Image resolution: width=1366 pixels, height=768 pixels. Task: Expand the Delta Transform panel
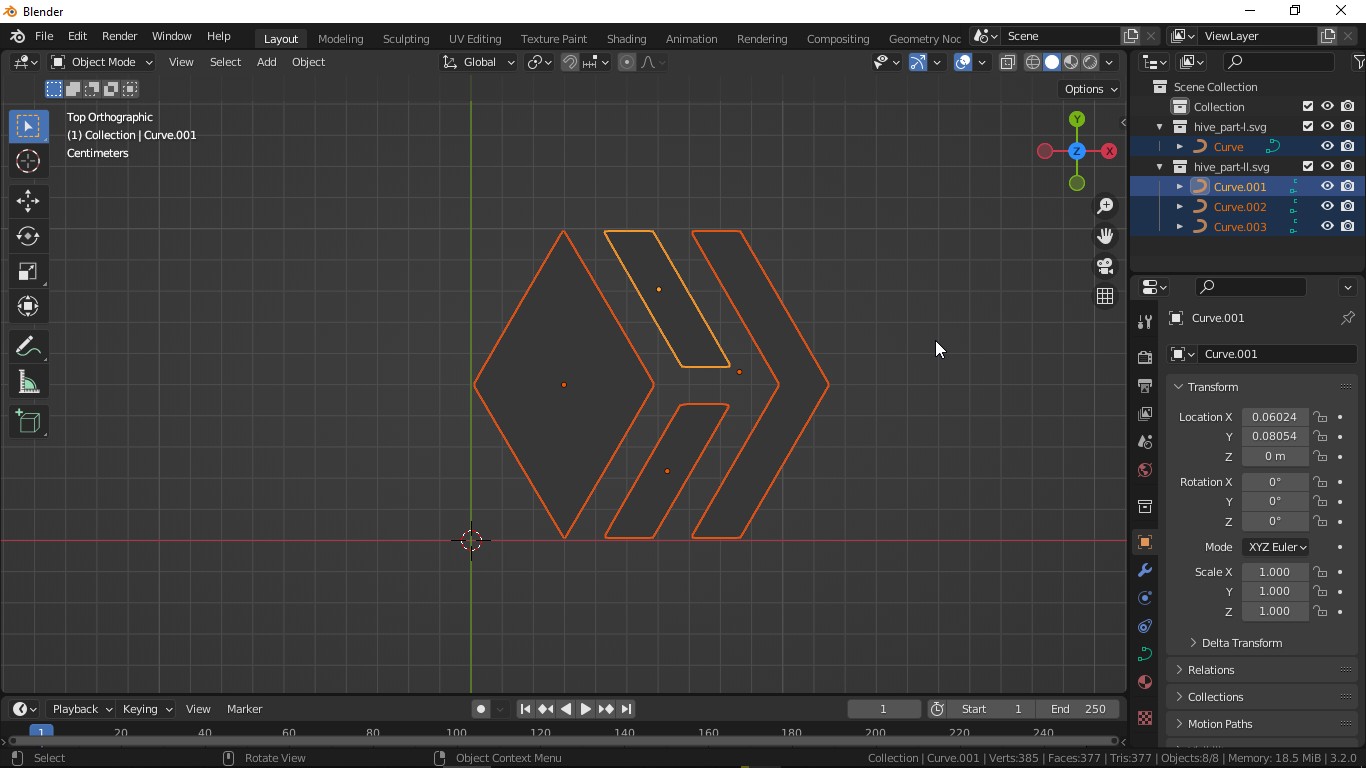[1241, 643]
